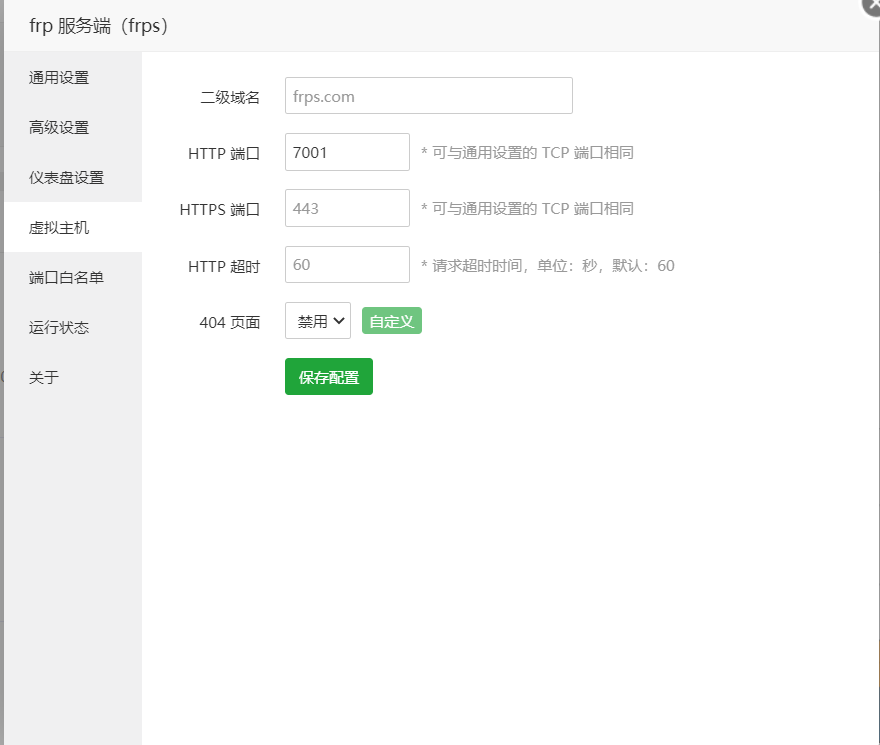Image resolution: width=880 pixels, height=745 pixels.
Task: Focus the 二级域名 input field
Action: pos(429,96)
